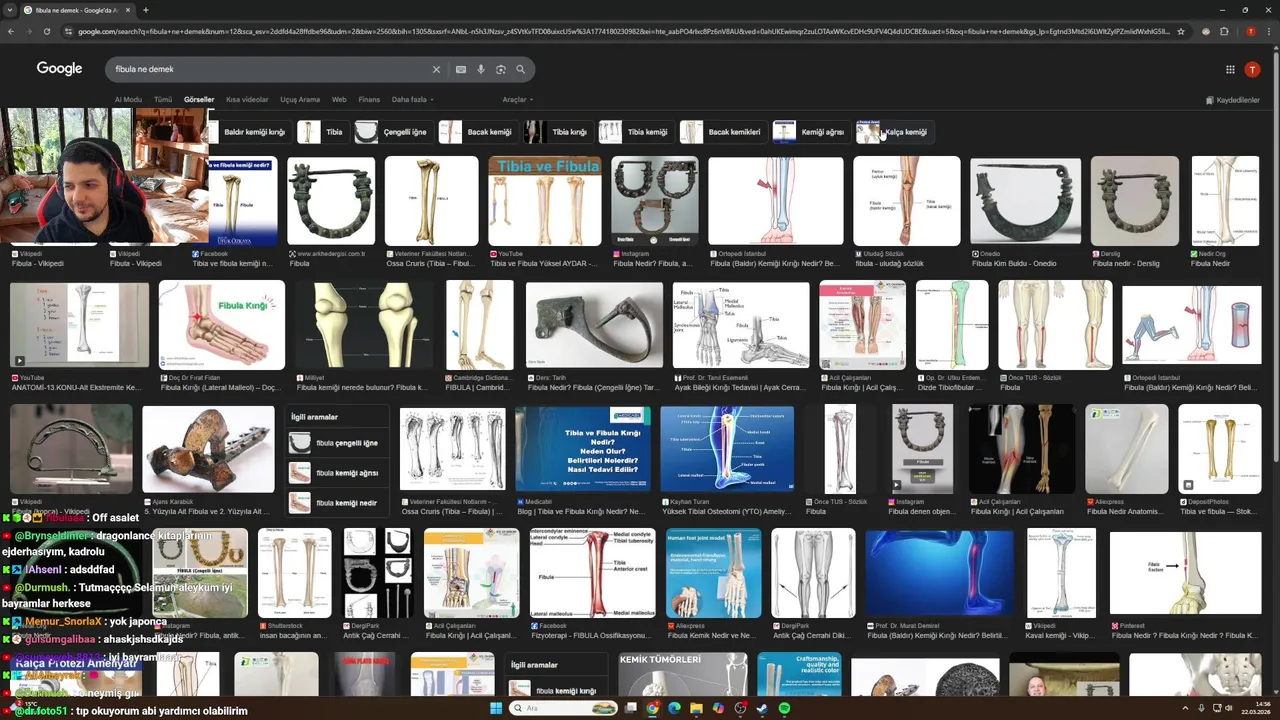This screenshot has height=720, width=1280.
Task: Open Steam from the taskbar
Action: (x=762, y=708)
